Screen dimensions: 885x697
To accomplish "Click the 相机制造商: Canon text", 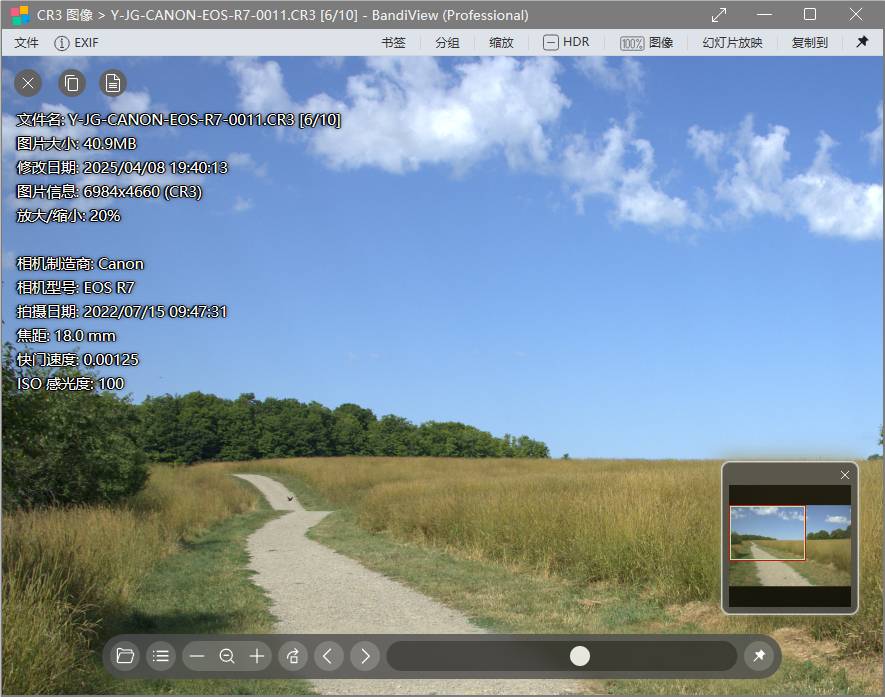I will tap(80, 264).
